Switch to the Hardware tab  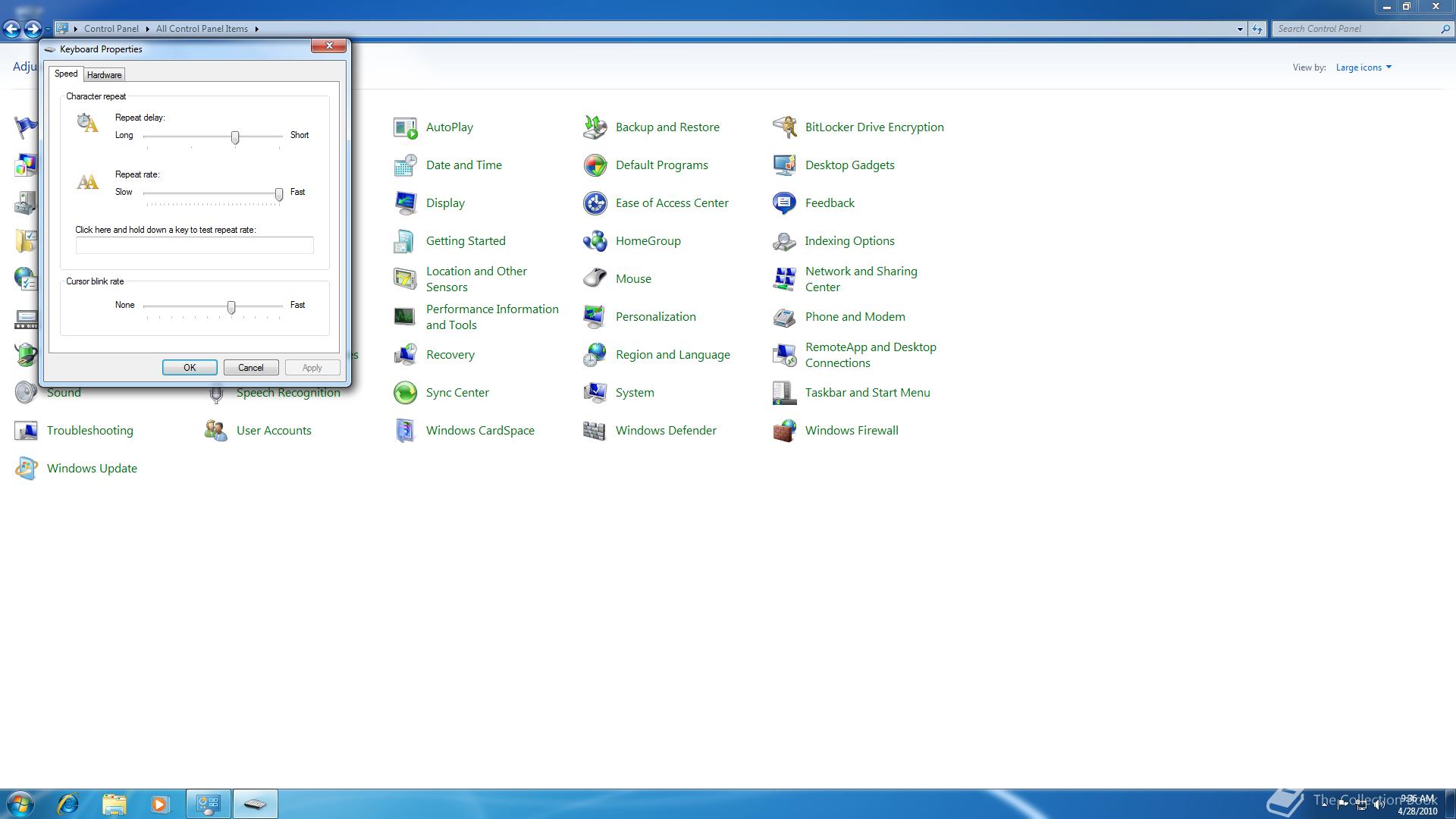pos(104,75)
